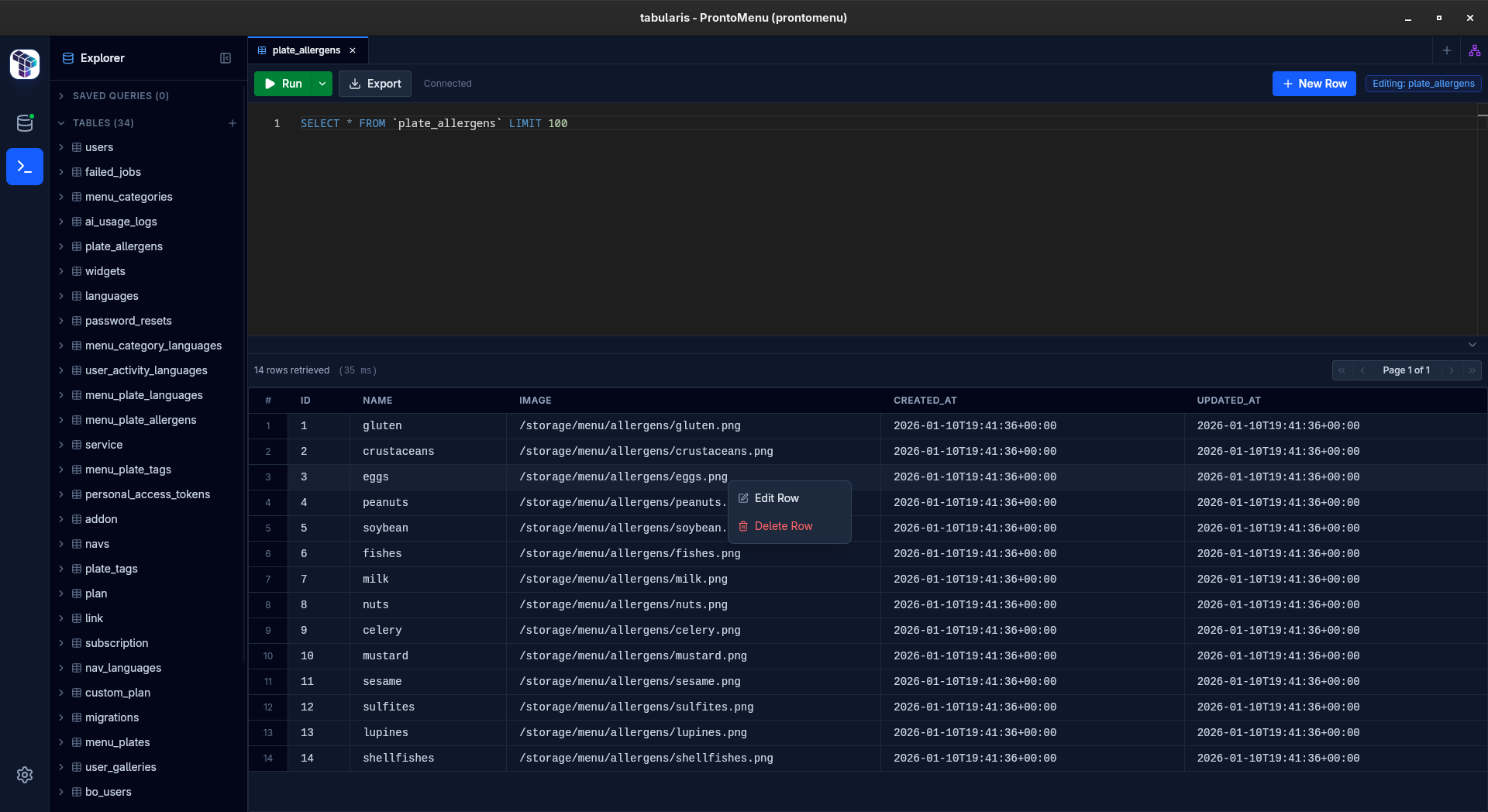Image resolution: width=1488 pixels, height=812 pixels.
Task: Open the Run button dropdown arrow
Action: [322, 84]
